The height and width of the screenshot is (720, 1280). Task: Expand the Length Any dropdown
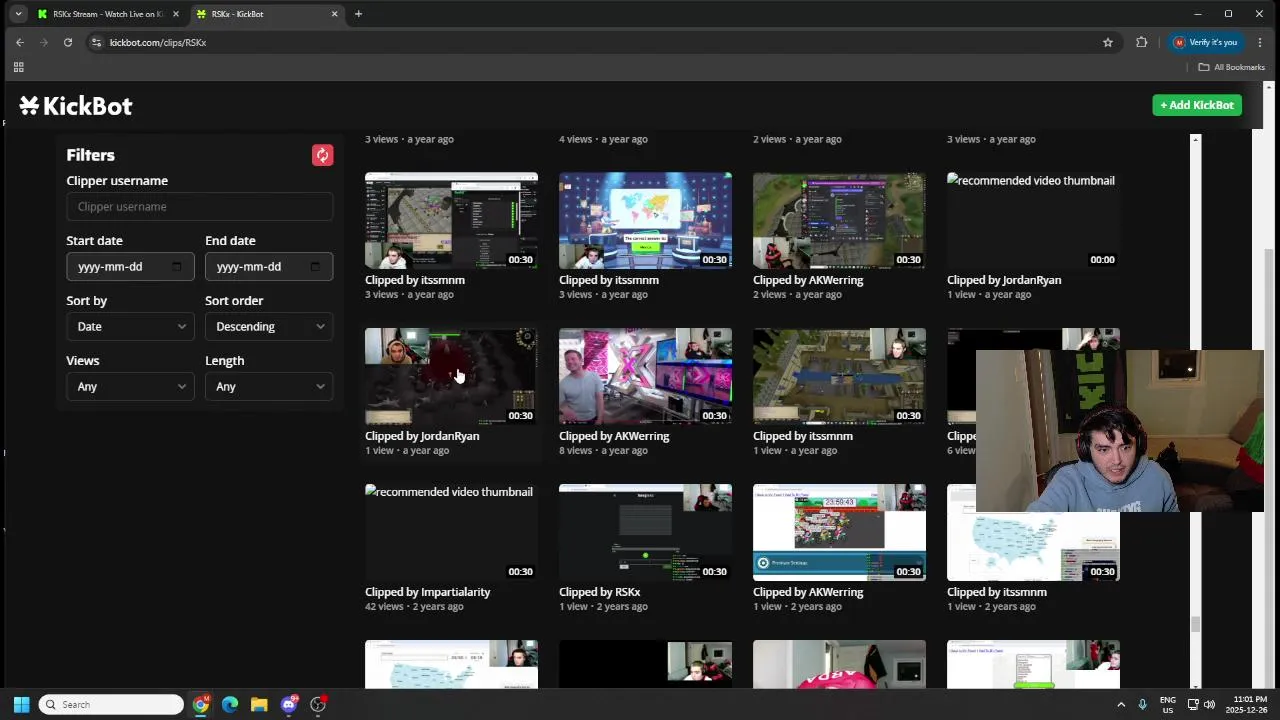tap(269, 387)
